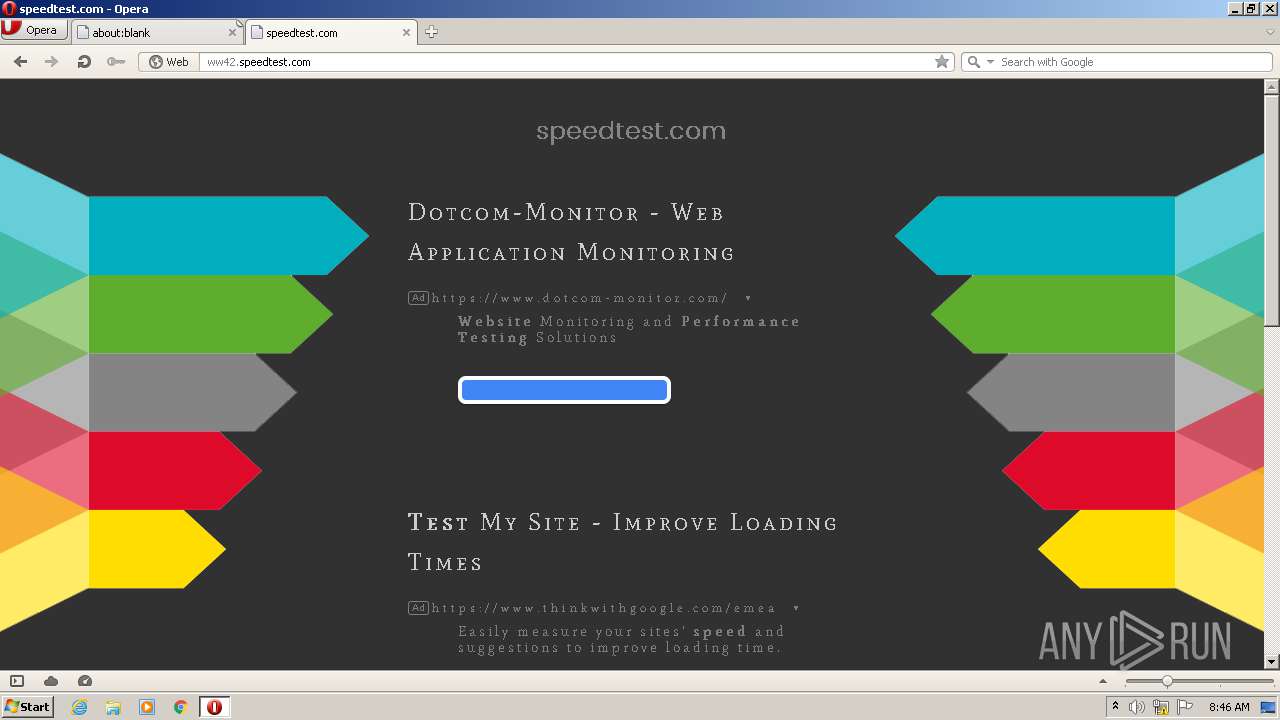The height and width of the screenshot is (720, 1280).
Task: Go forward with the forward arrow
Action: 52,62
